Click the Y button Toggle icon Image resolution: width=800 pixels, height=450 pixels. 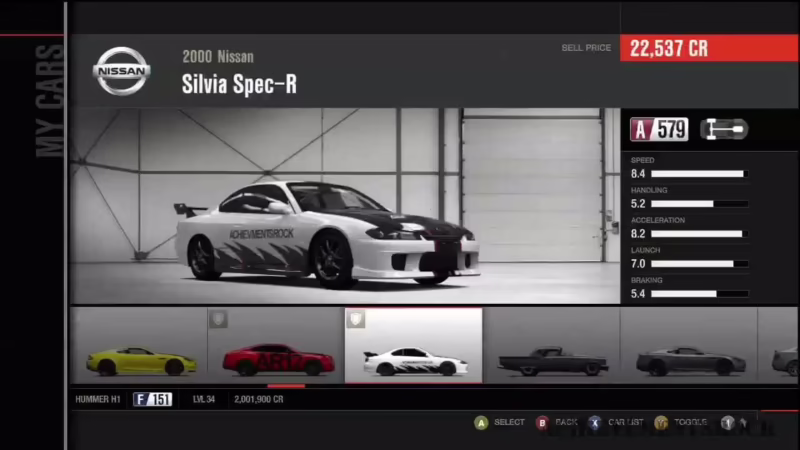point(661,422)
